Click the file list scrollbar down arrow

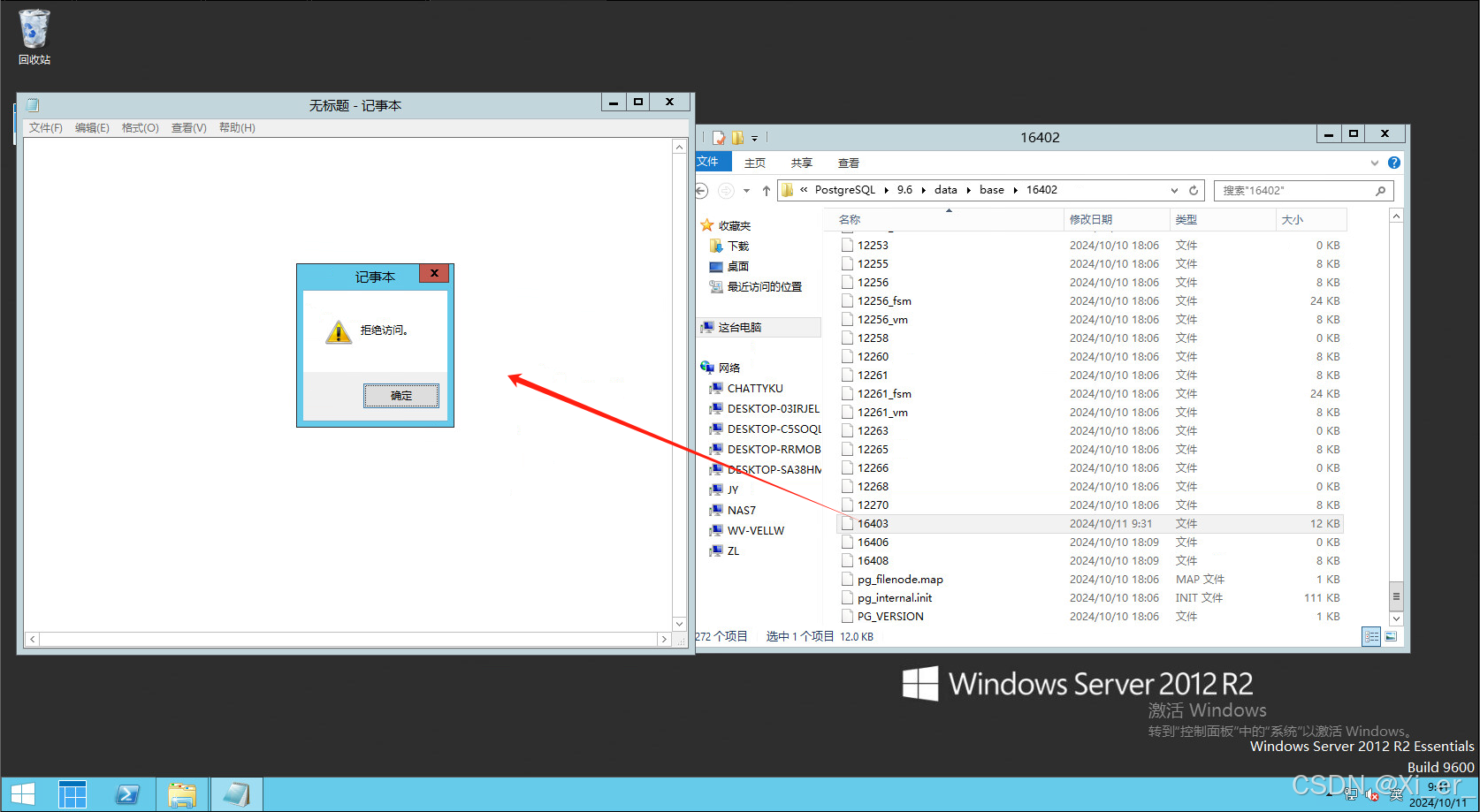[x=1396, y=618]
